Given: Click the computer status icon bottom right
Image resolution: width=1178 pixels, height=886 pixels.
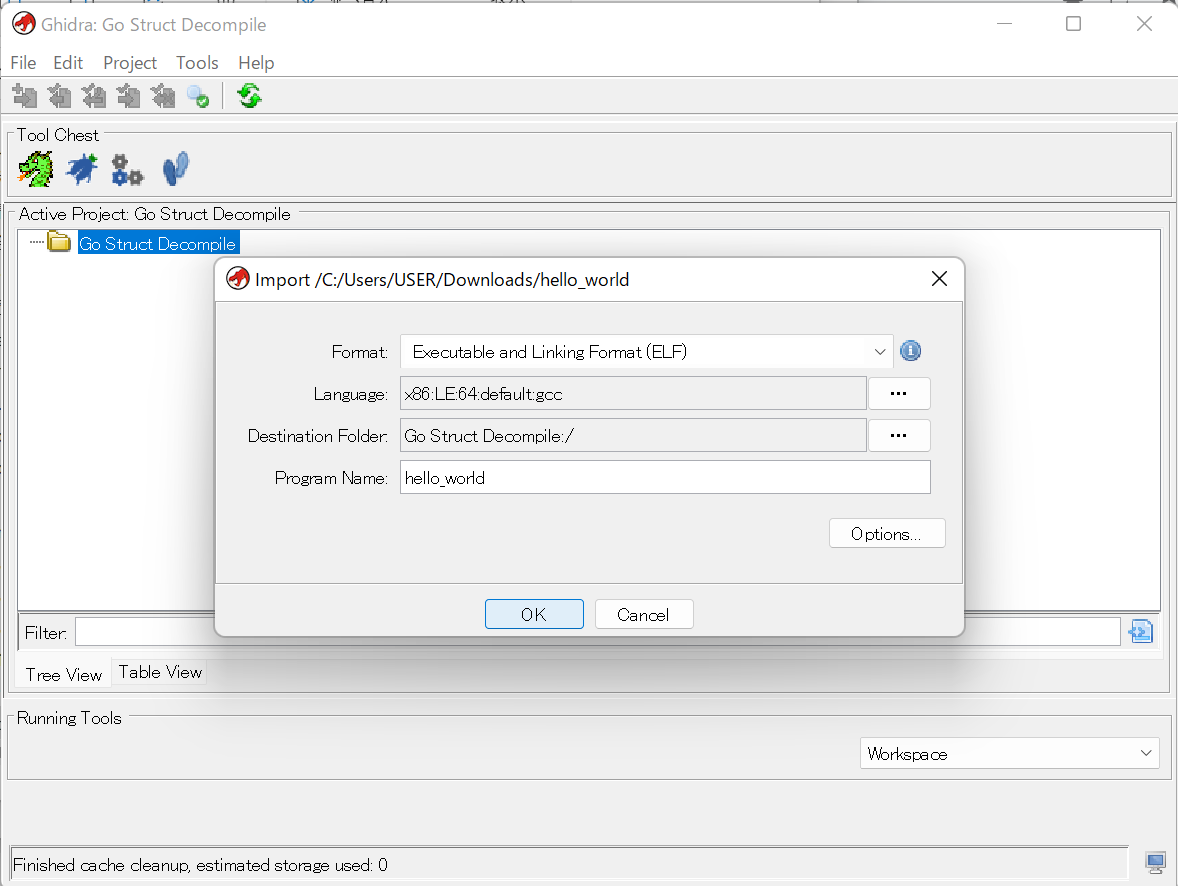Looking at the screenshot, I should [1155, 862].
